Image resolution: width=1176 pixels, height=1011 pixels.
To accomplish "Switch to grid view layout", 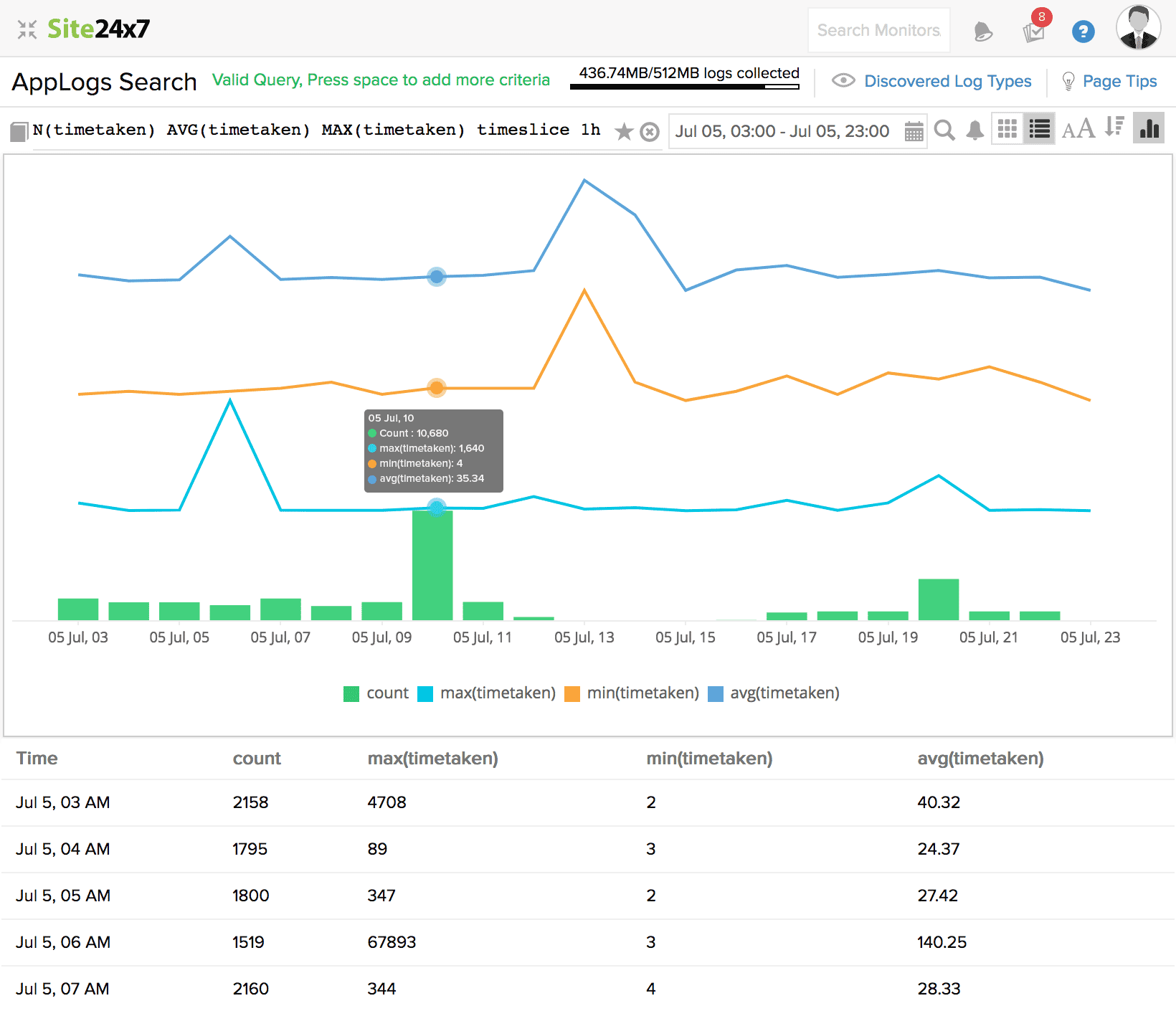I will point(1007,129).
